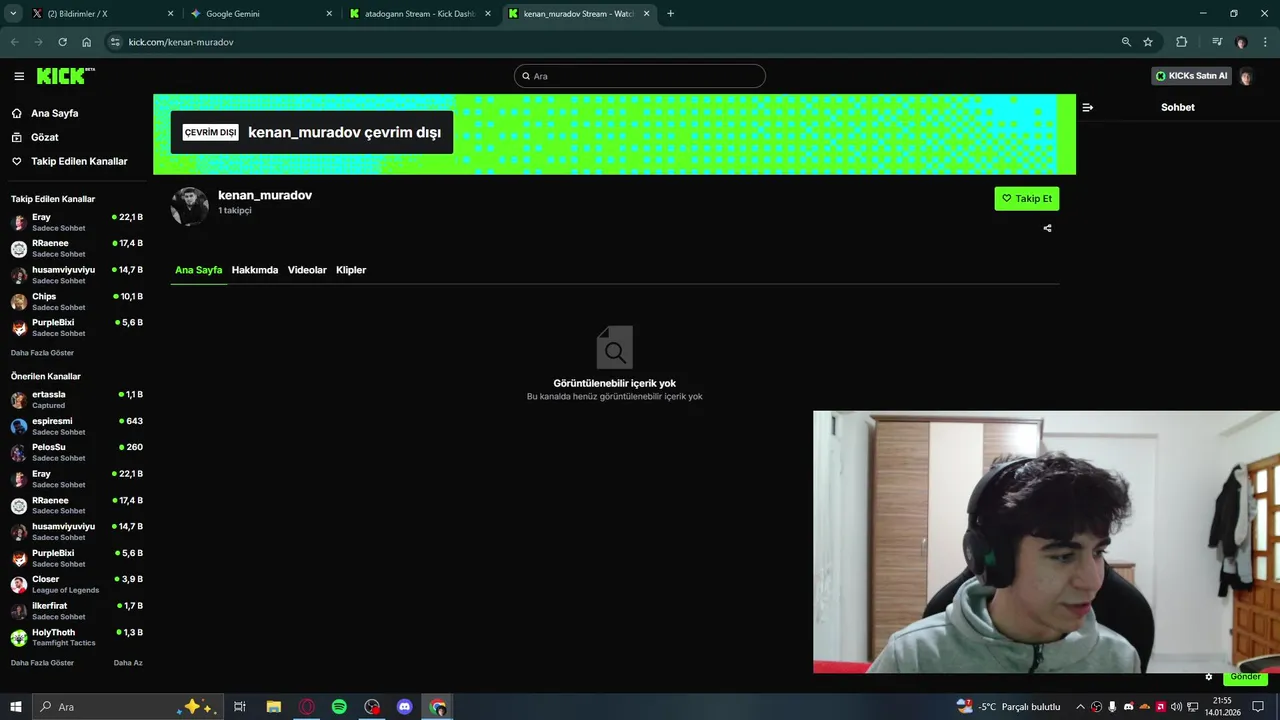Switch to atadogann Stream Kick Dashboard tab
Viewport: 1280px width, 720px height.
point(420,14)
